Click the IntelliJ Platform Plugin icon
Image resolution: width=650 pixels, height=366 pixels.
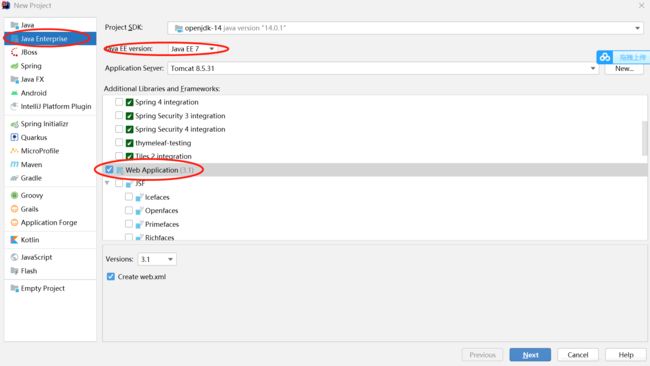pyautogui.click(x=15, y=107)
